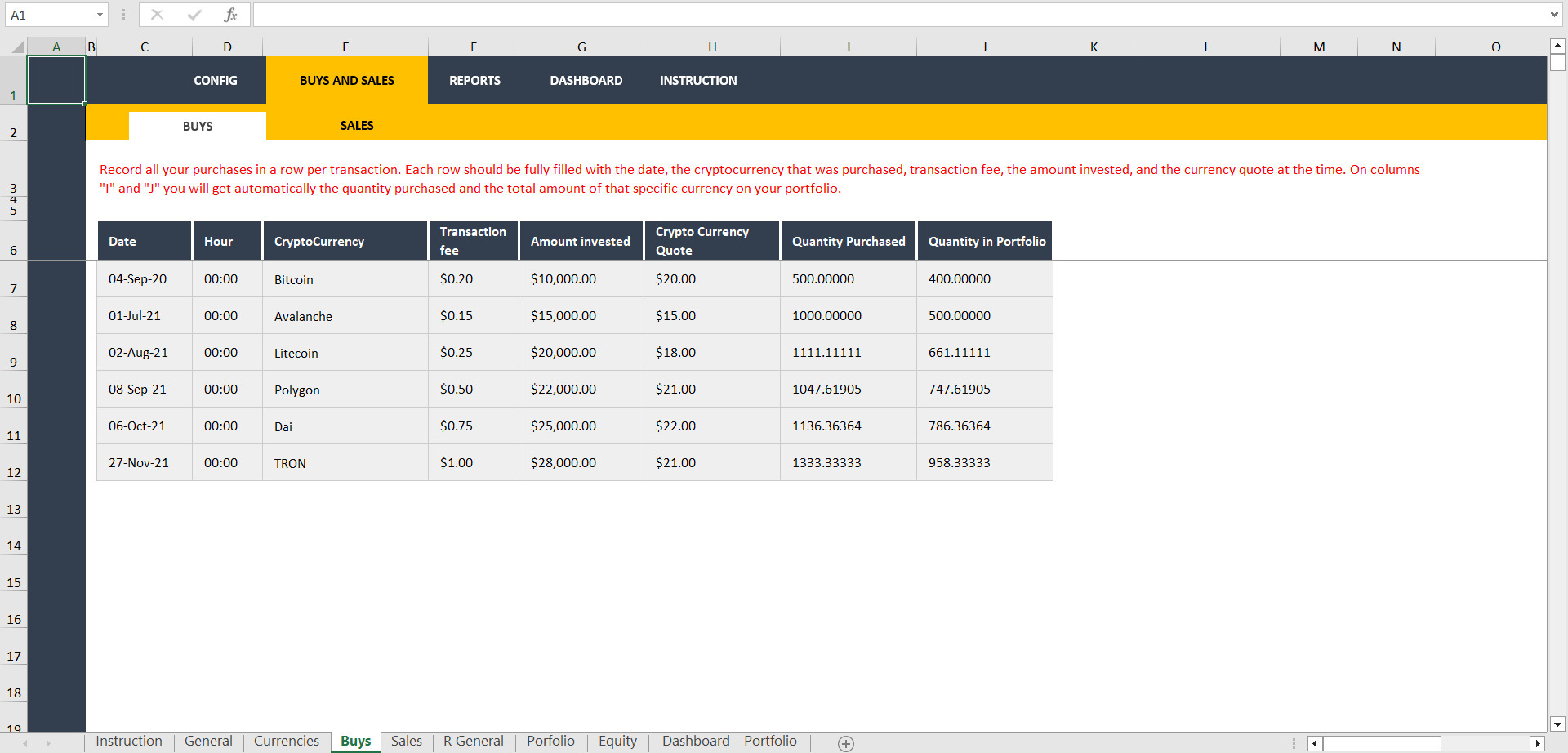
Task: Click the Select All corner triangle
Action: coord(16,47)
